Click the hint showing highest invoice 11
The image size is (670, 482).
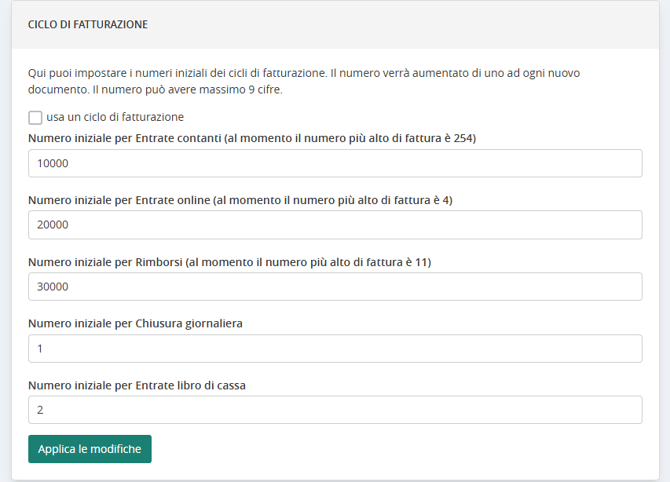click(x=309, y=262)
